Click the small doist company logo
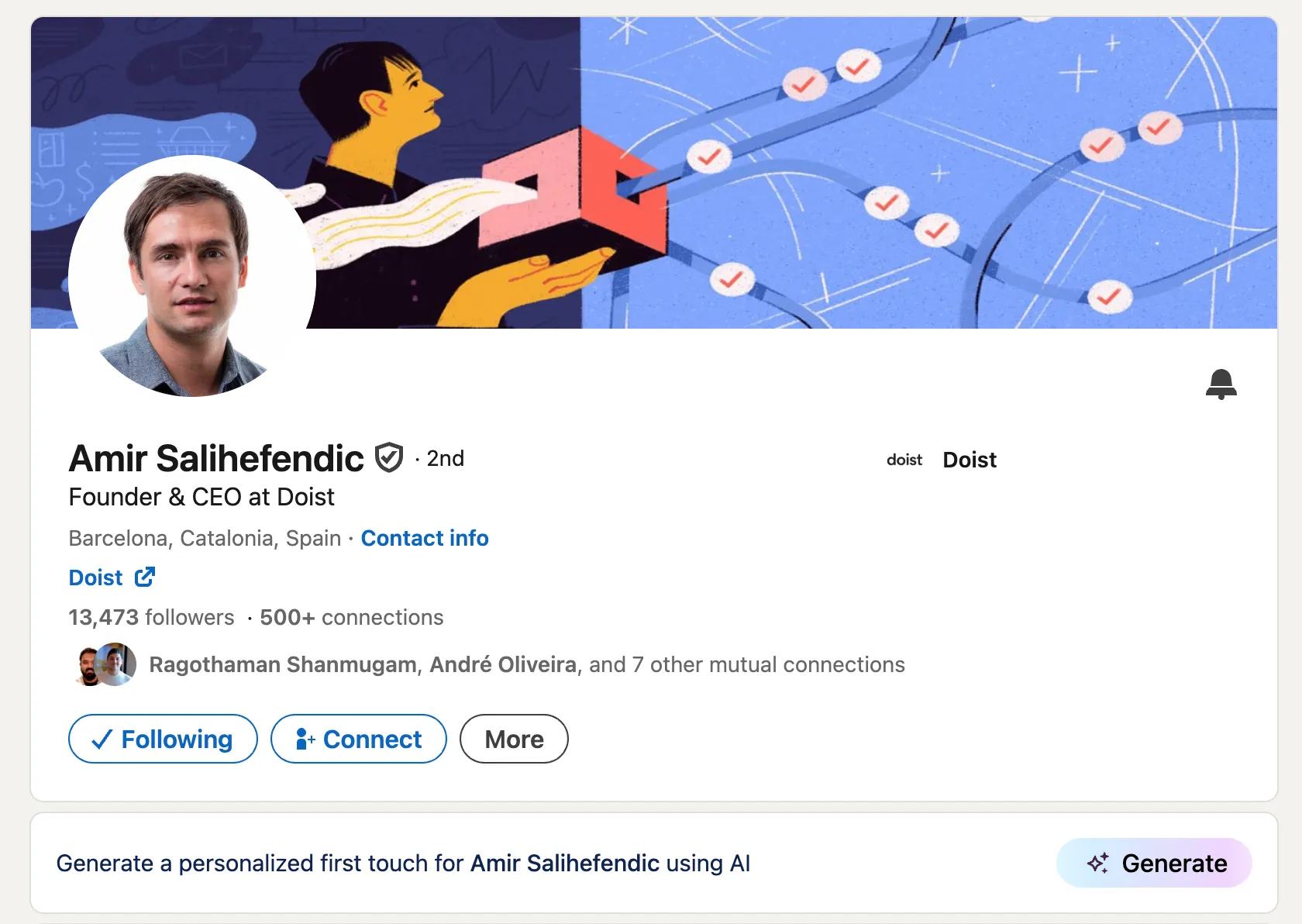Screen dimensions: 1302x924 904,460
